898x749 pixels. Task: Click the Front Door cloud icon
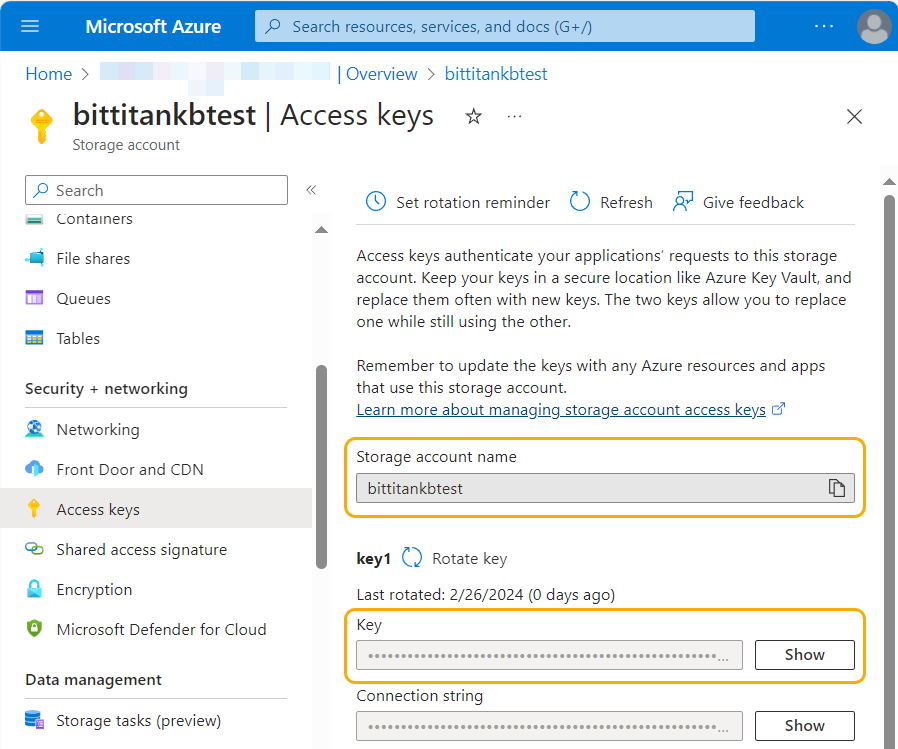(x=34, y=468)
